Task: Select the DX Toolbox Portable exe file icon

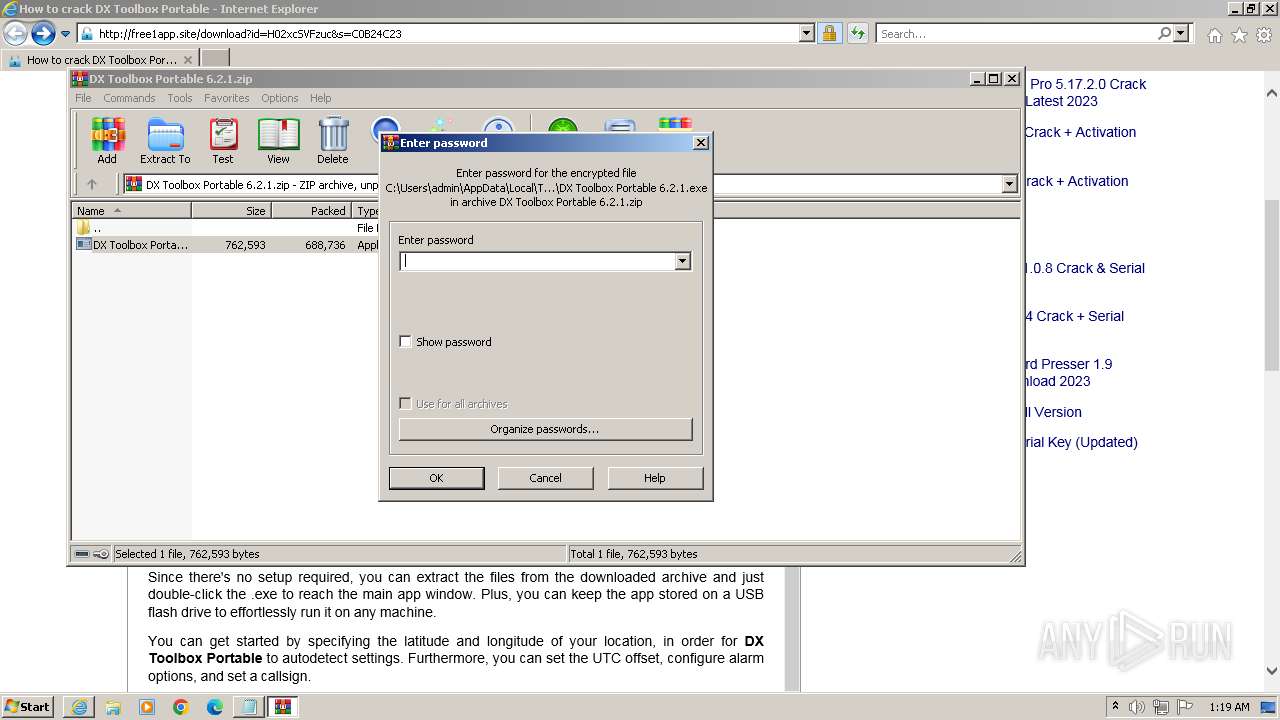Action: pos(84,245)
